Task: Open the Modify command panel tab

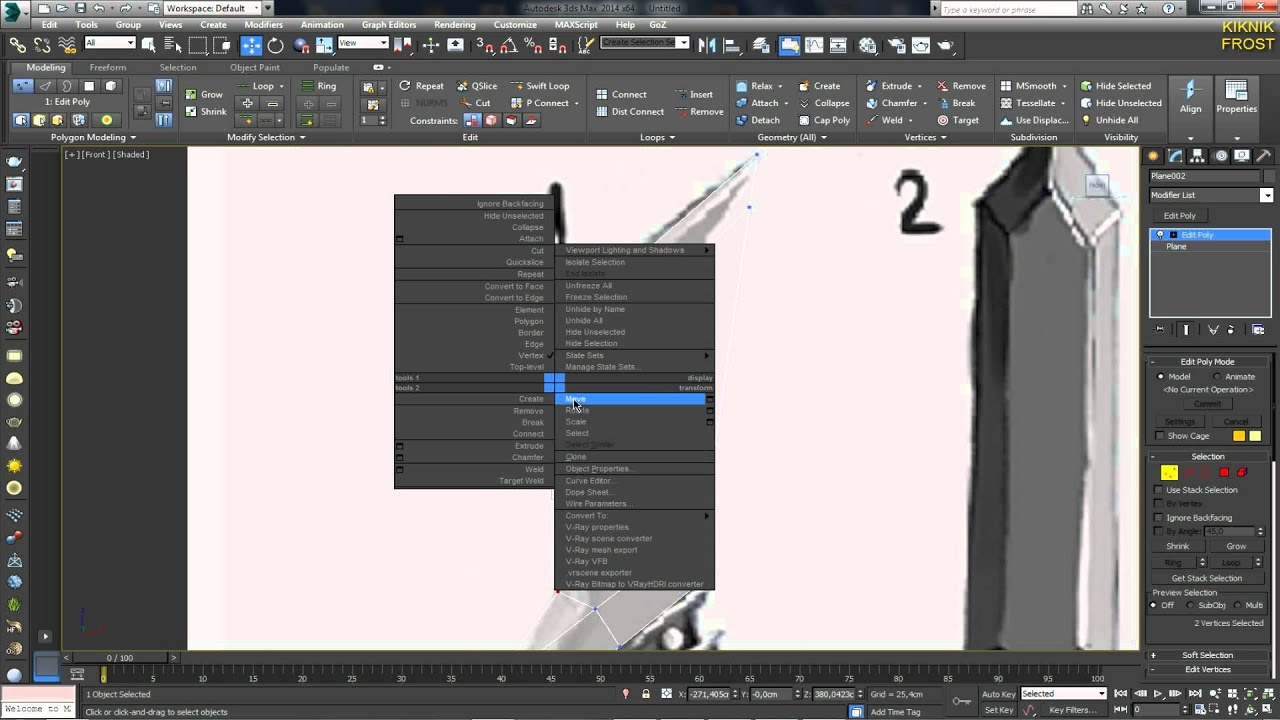Action: coord(1176,156)
